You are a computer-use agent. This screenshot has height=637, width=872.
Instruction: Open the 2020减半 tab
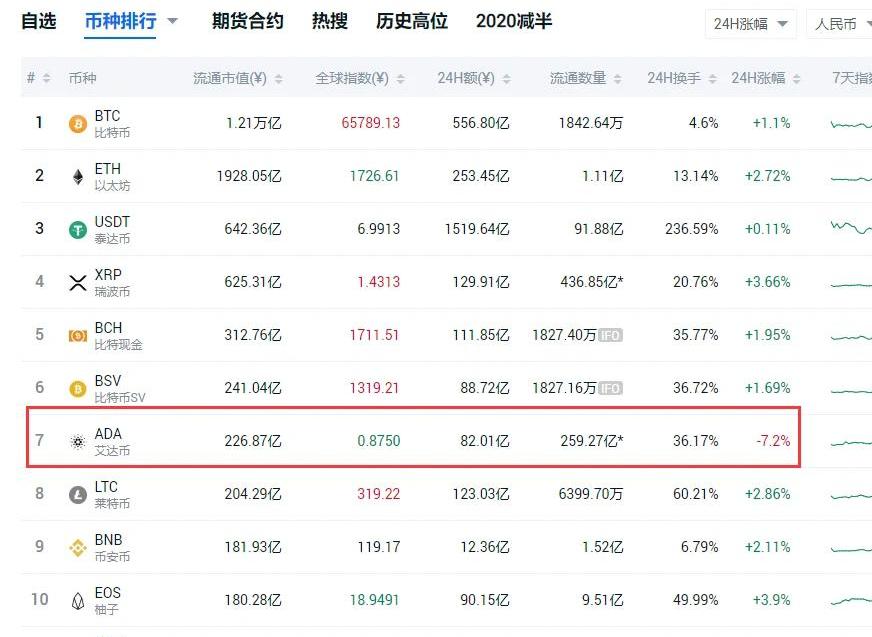point(514,21)
